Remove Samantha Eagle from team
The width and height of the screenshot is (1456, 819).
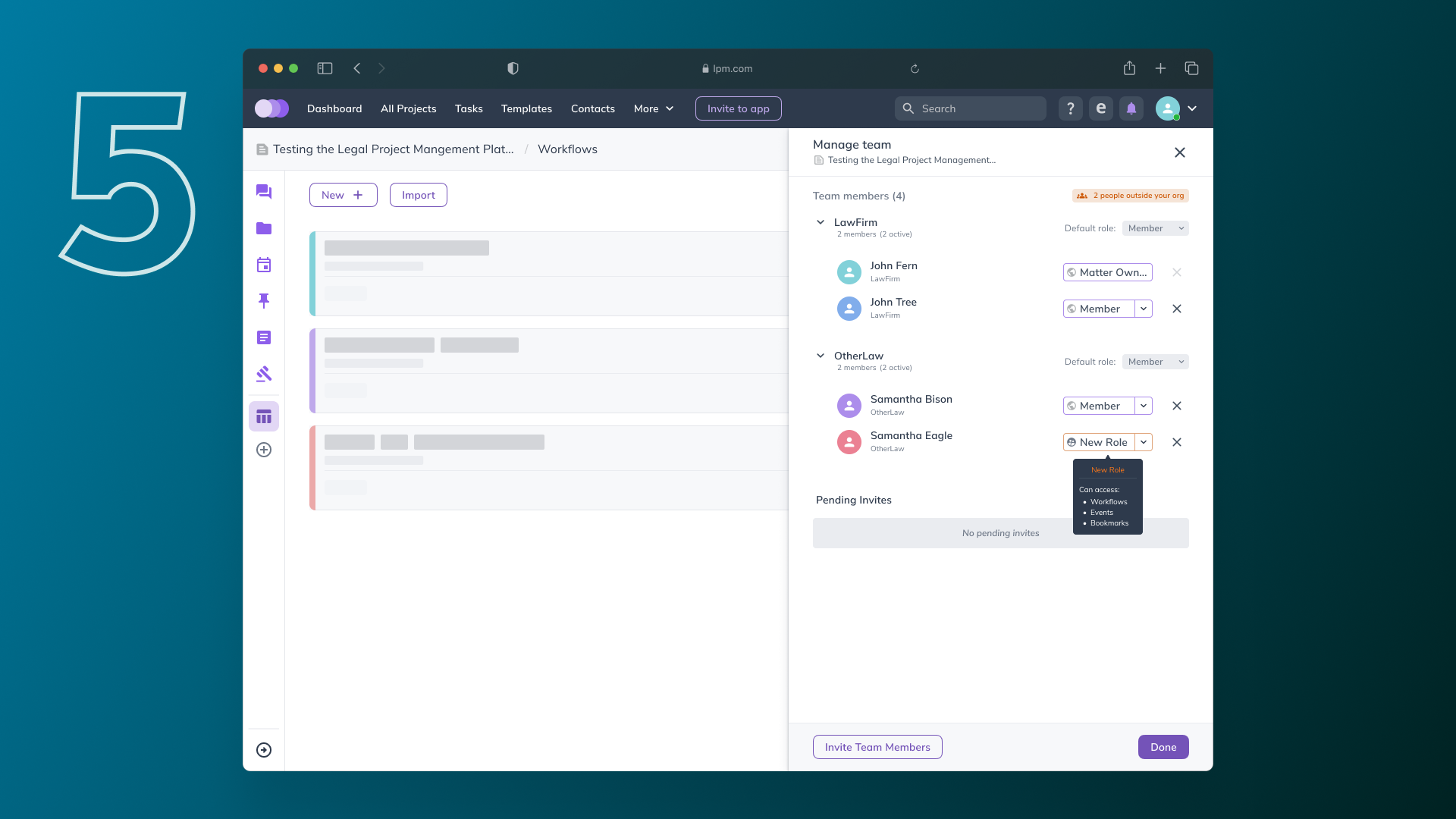pyautogui.click(x=1176, y=442)
